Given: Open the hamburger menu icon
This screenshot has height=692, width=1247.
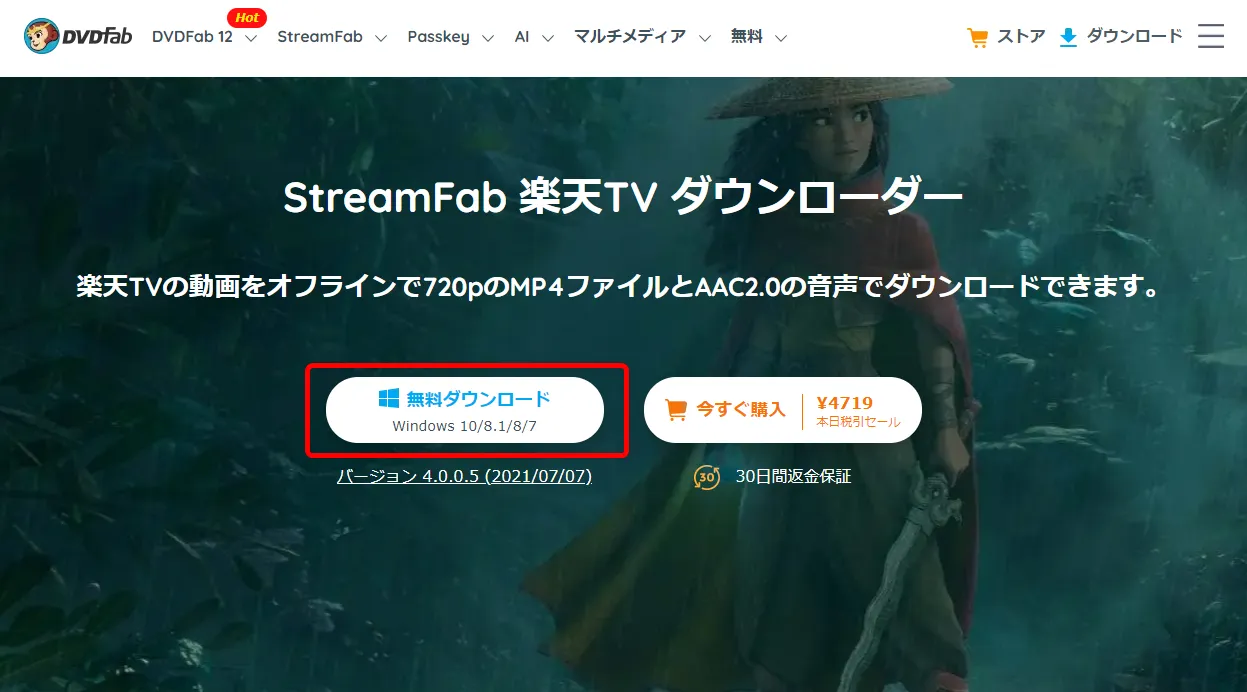Looking at the screenshot, I should (x=1211, y=36).
